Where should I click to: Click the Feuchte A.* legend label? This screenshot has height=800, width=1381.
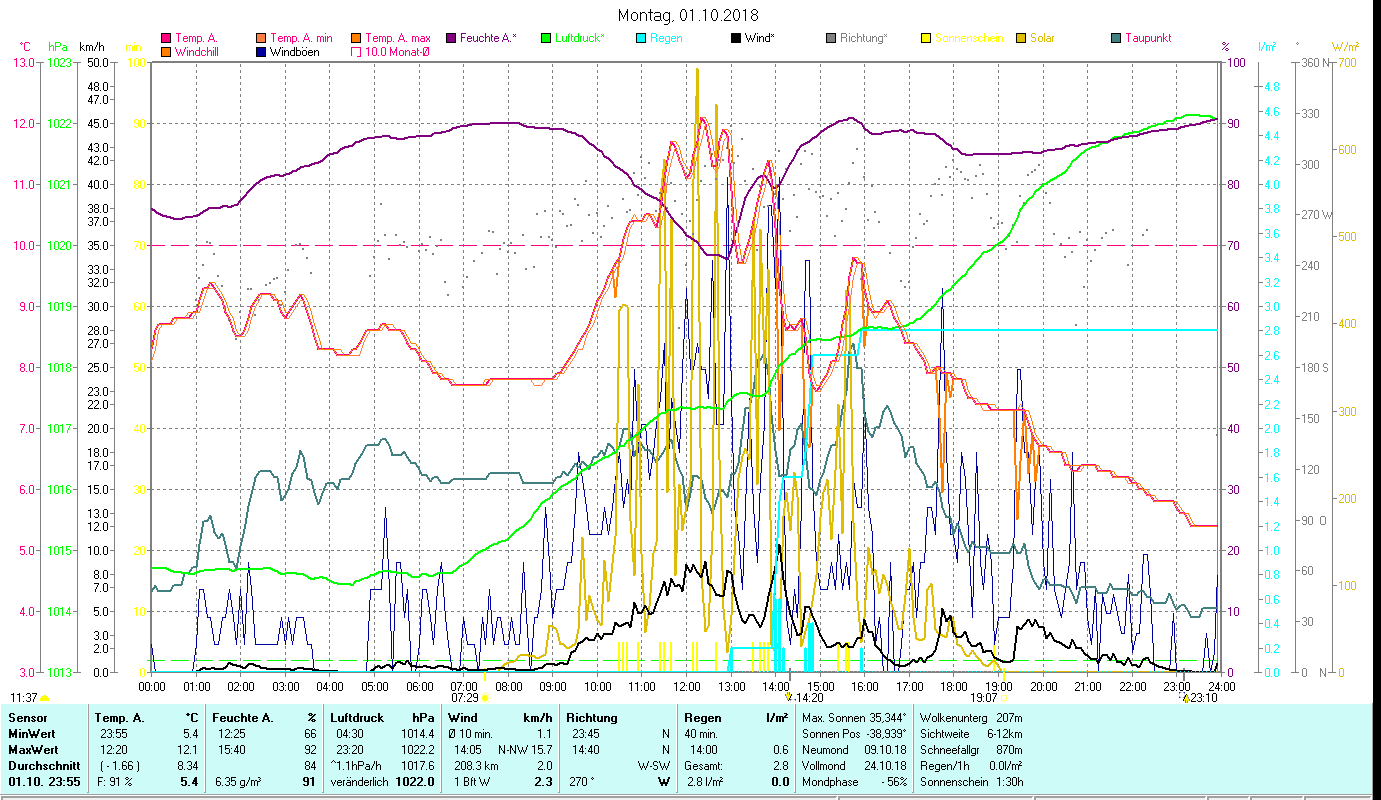tap(488, 38)
